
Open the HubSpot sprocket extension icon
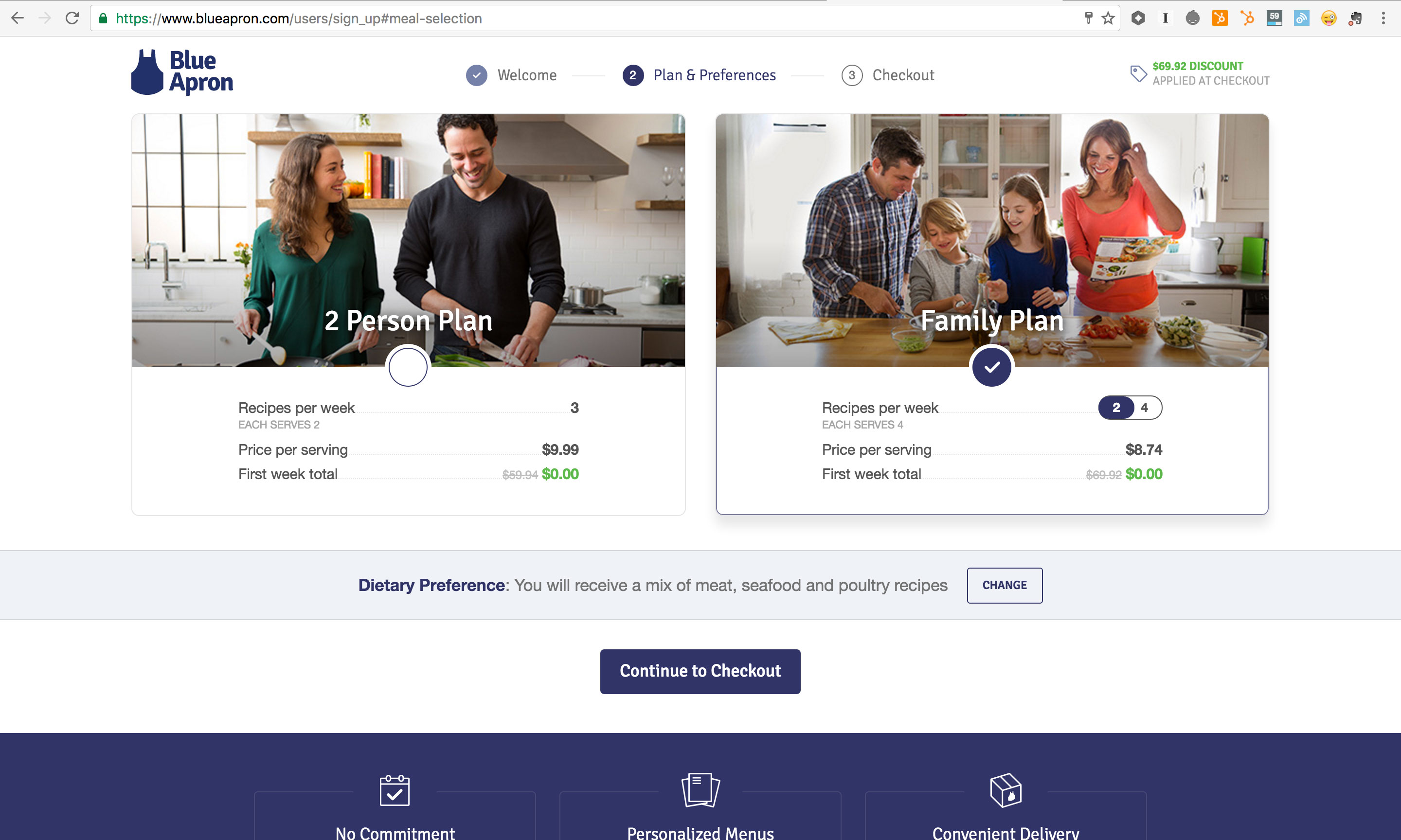tap(1247, 18)
